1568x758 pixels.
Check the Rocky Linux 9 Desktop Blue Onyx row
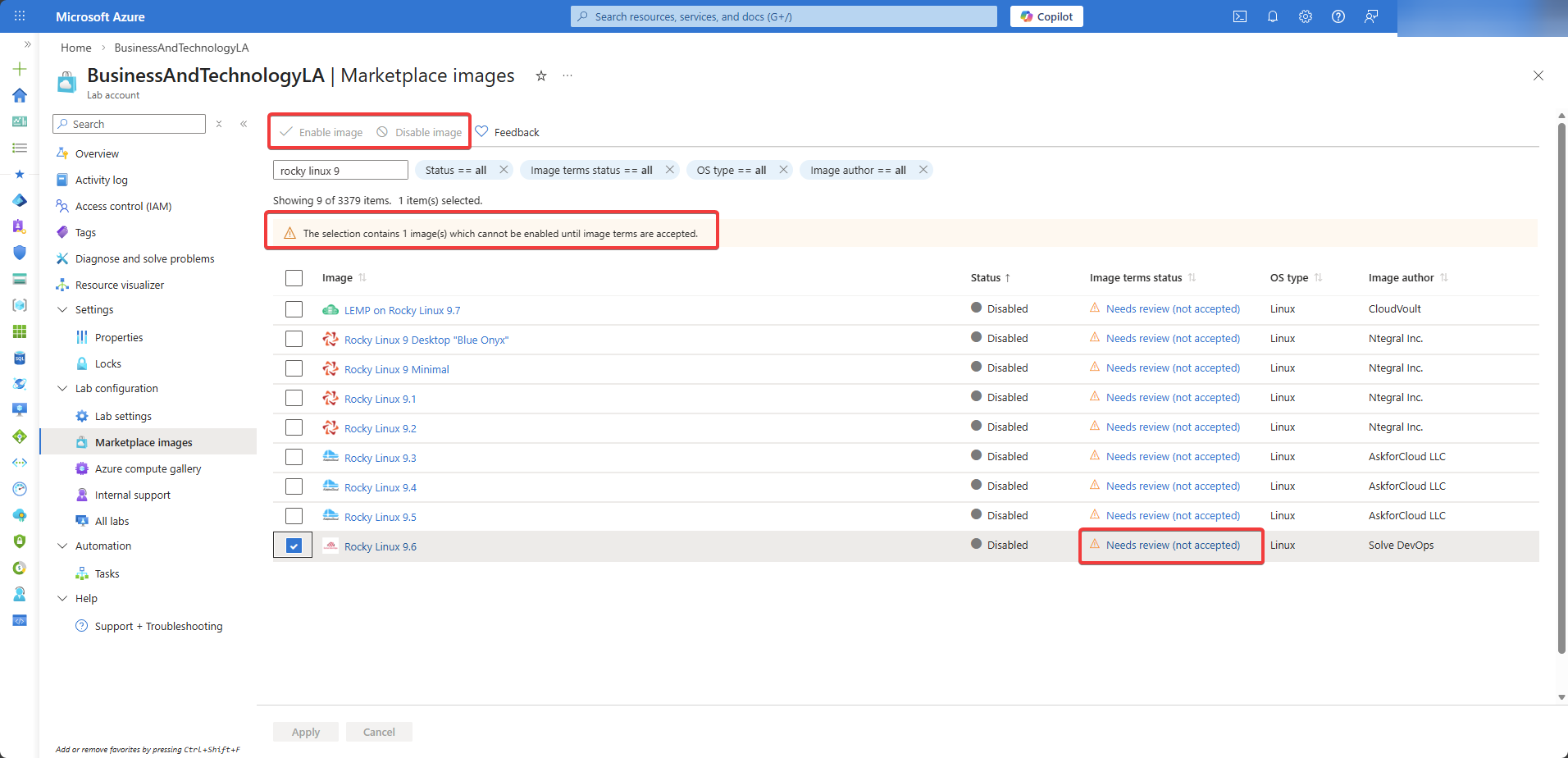pyautogui.click(x=294, y=339)
